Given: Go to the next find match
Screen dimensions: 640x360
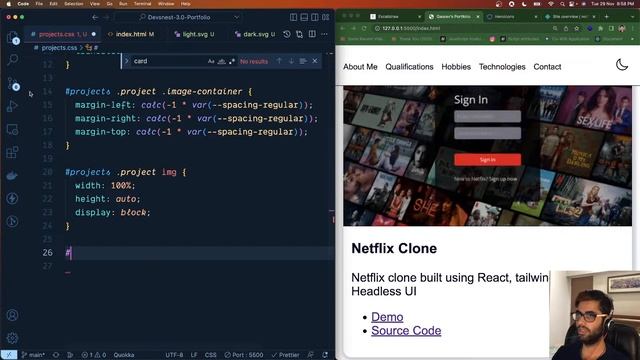Looking at the screenshot, I should point(291,61).
